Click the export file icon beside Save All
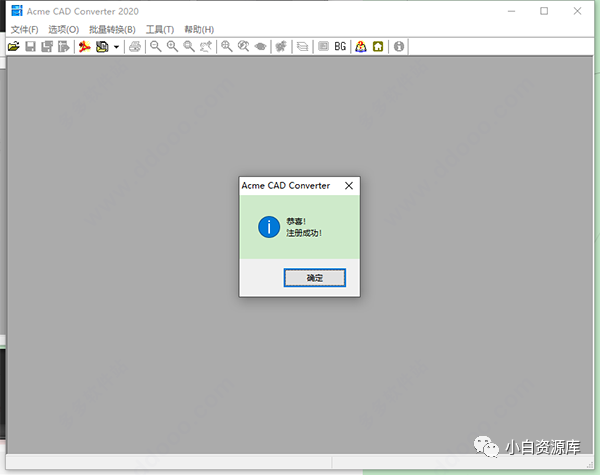This screenshot has height=475, width=600. coord(64,47)
